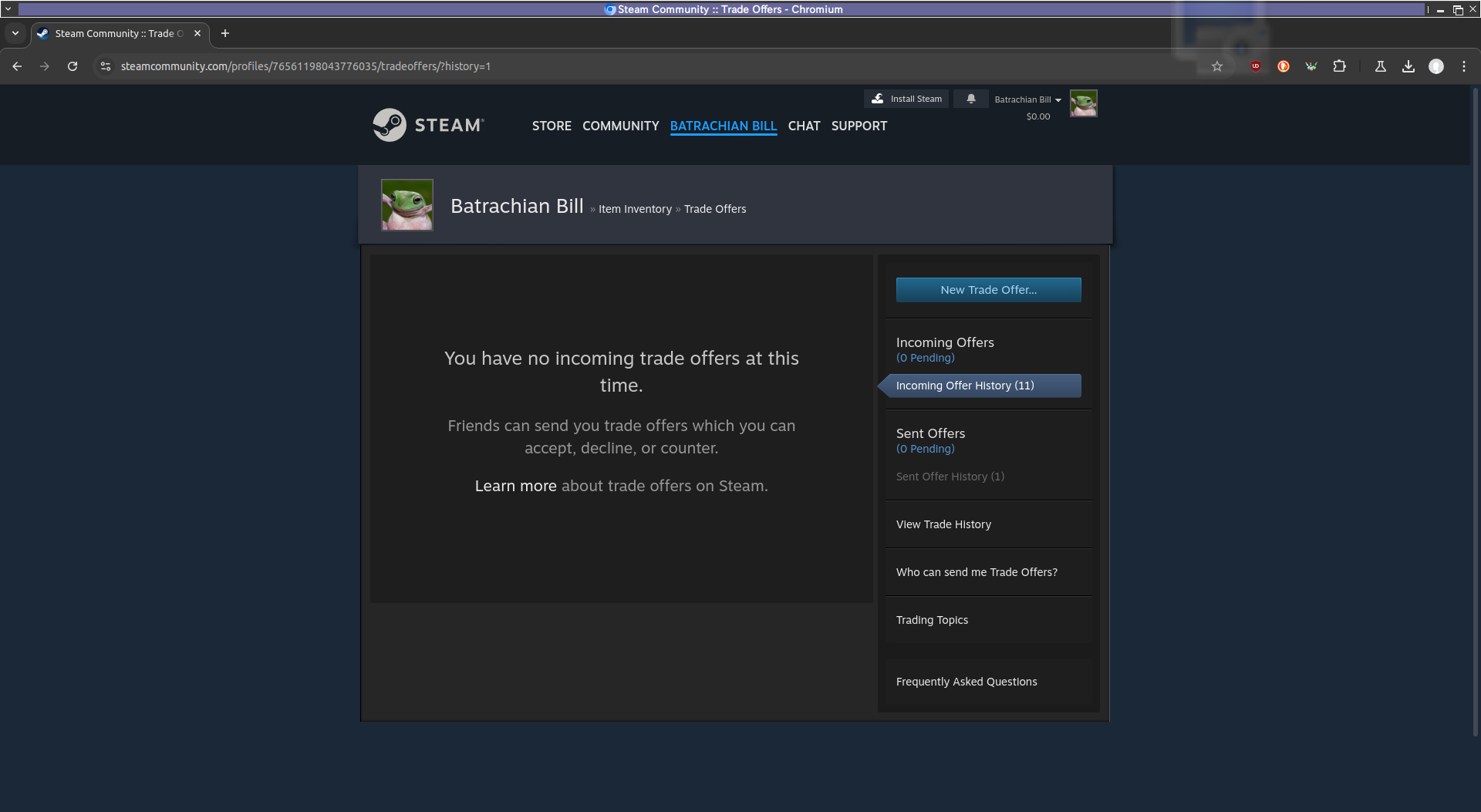Open Trading Topics link
The width and height of the screenshot is (1481, 812).
[x=932, y=620]
